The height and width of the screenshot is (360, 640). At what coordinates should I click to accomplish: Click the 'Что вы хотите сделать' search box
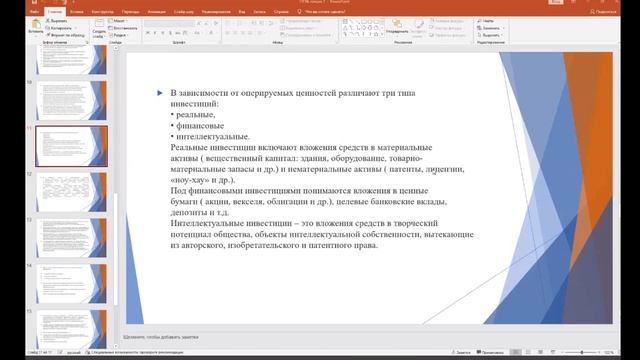(322, 12)
